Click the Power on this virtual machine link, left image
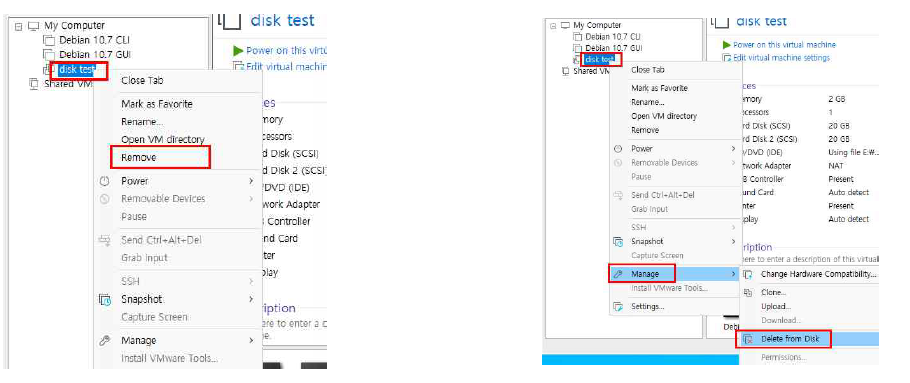This screenshot has height=383, width=910. pyautogui.click(x=286, y=50)
